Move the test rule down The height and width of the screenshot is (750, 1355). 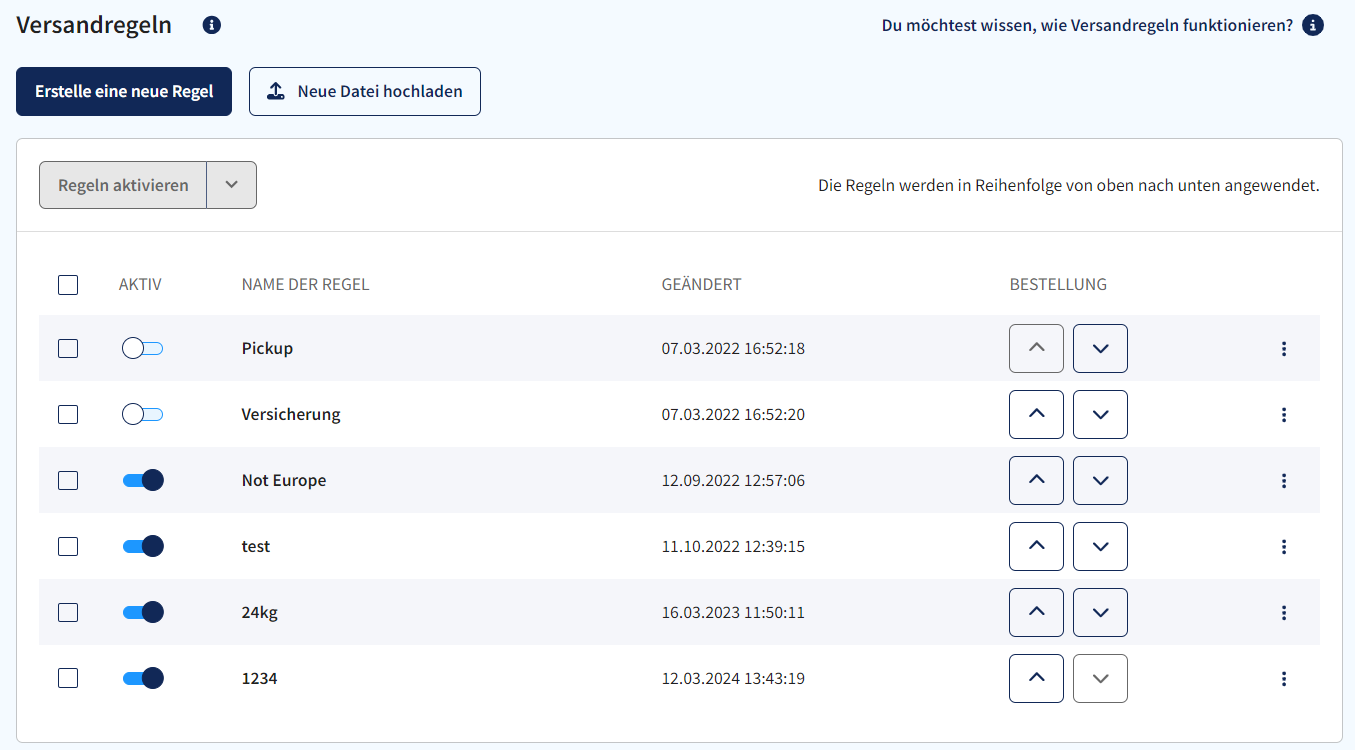point(1100,546)
